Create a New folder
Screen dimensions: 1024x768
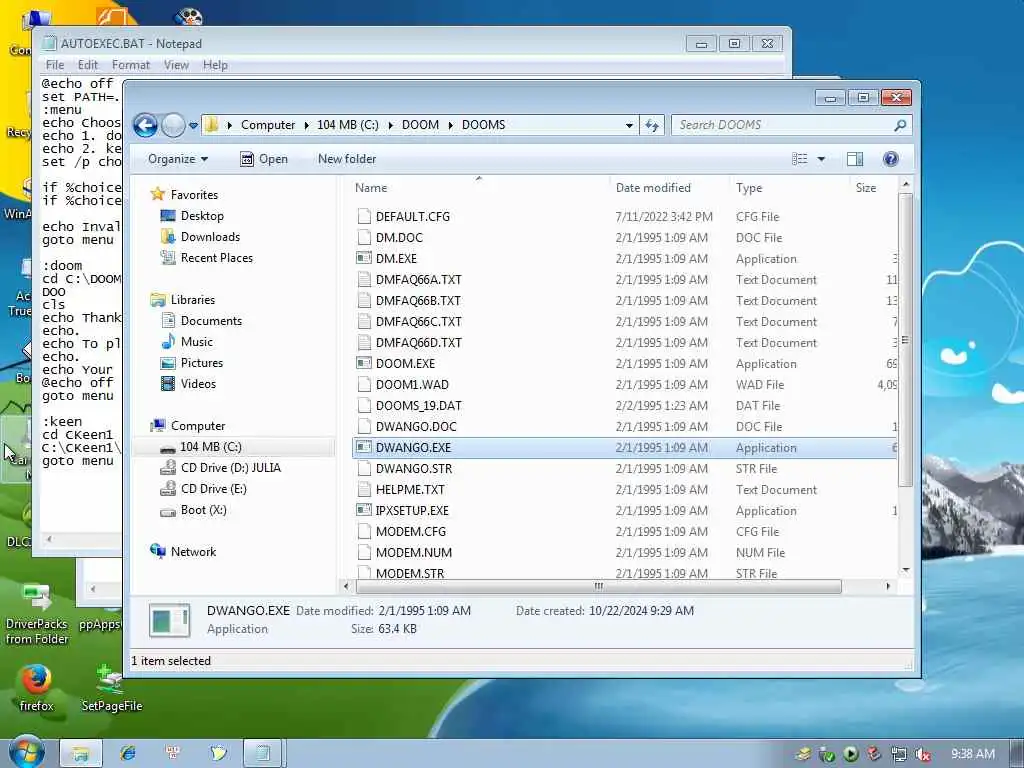347,159
